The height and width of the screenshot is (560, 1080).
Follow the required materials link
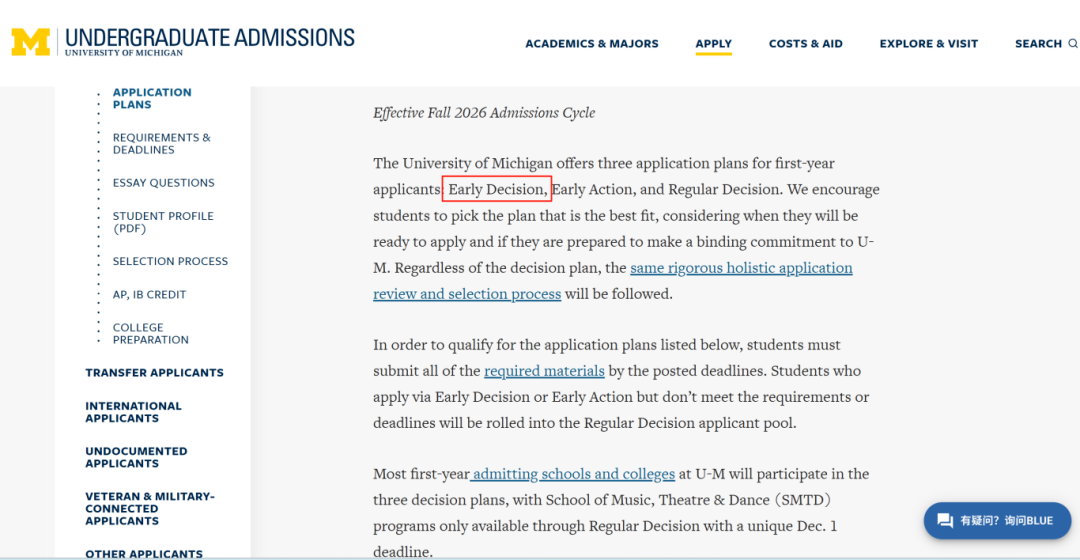tap(544, 371)
